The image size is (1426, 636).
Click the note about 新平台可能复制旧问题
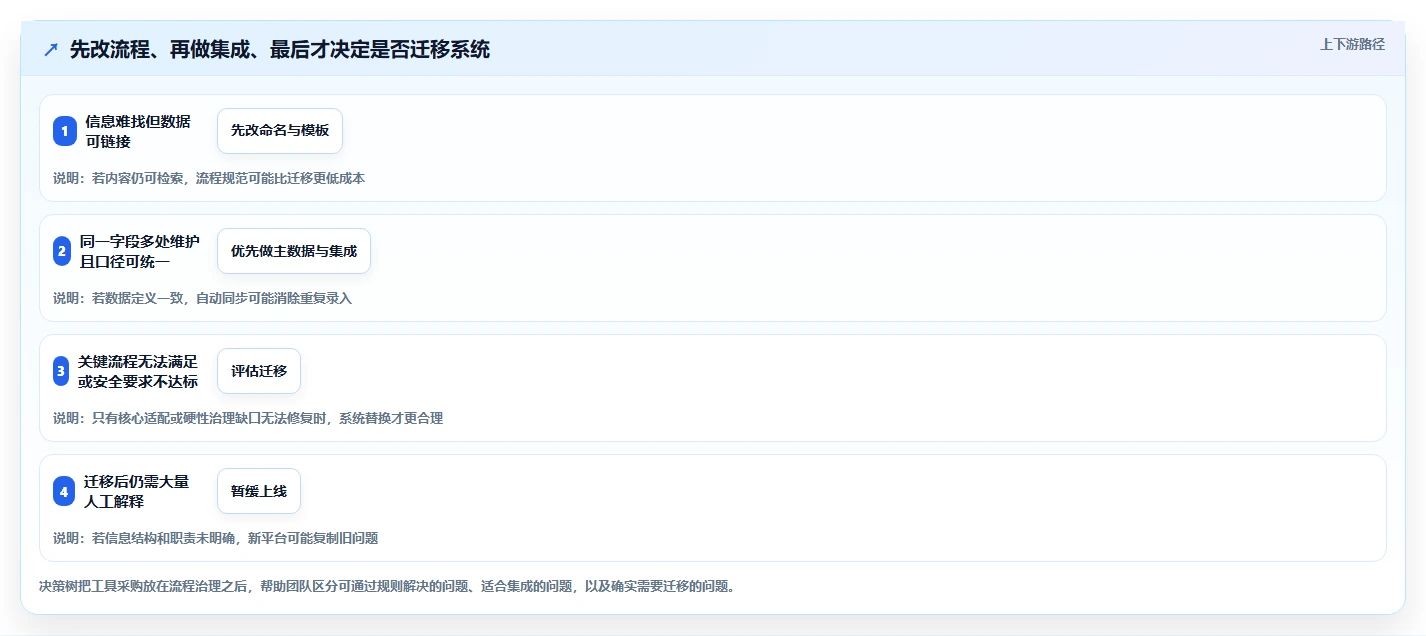pos(216,538)
